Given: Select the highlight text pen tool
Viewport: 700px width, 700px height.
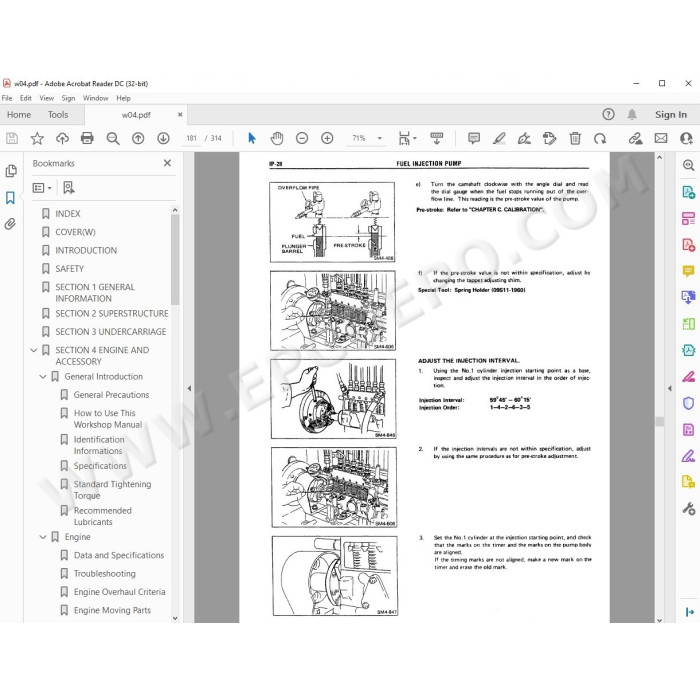Looking at the screenshot, I should [499, 138].
